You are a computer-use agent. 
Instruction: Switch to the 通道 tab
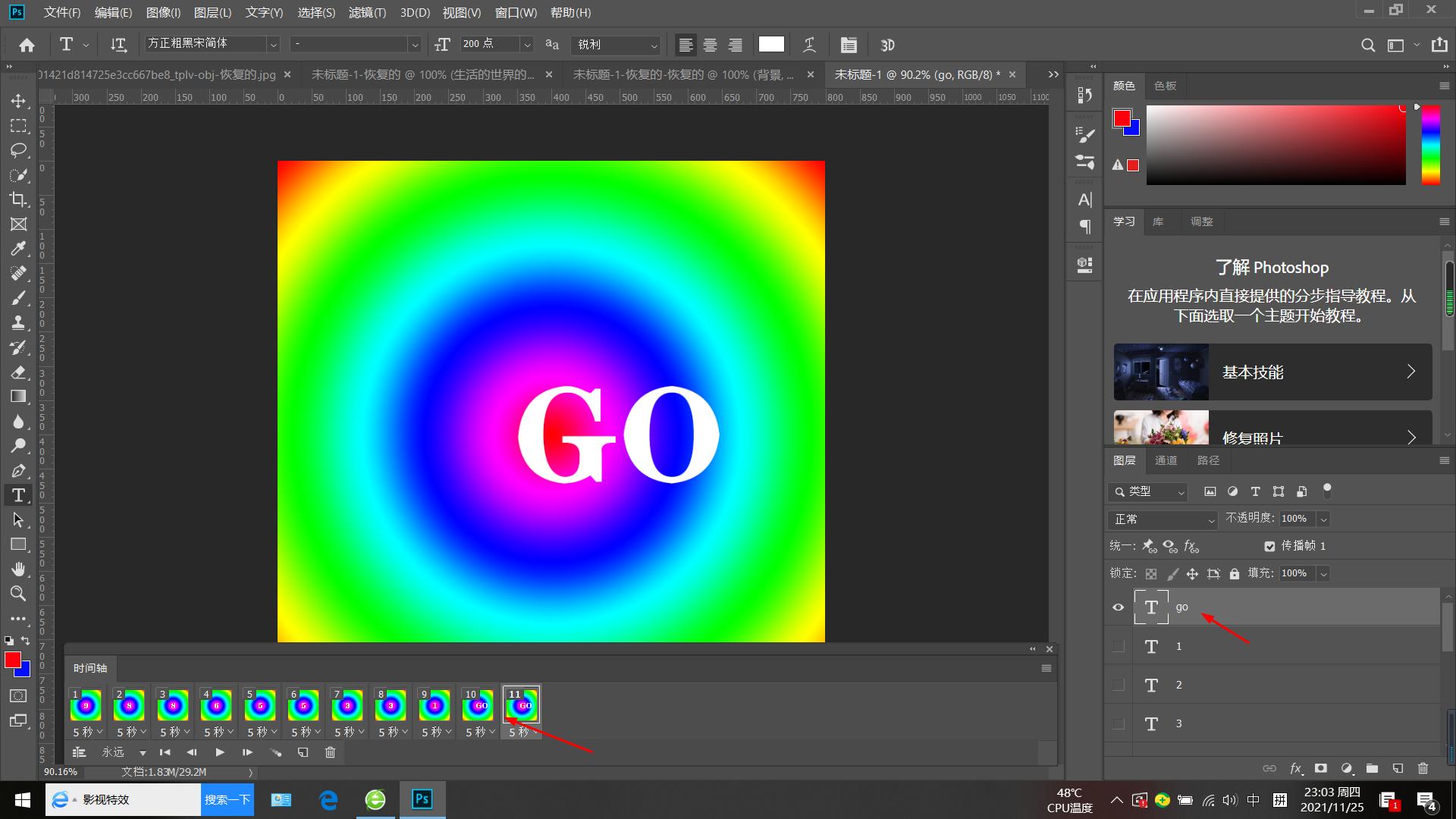(x=1166, y=460)
